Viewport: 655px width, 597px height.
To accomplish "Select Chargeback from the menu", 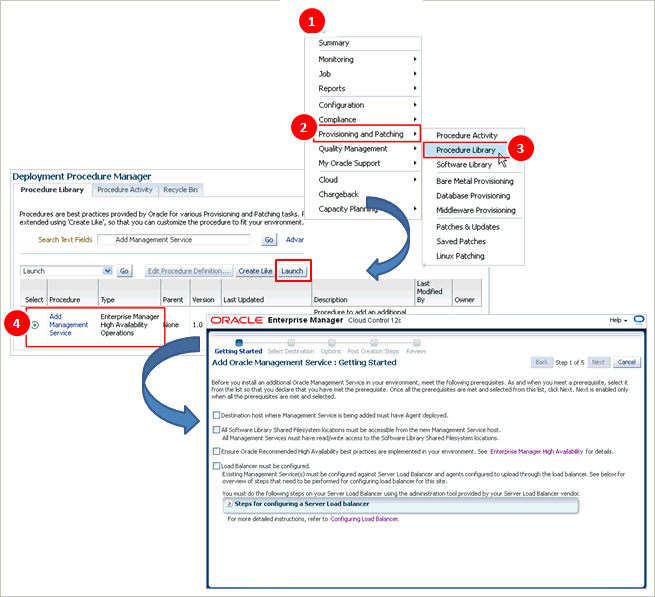I will (x=338, y=194).
